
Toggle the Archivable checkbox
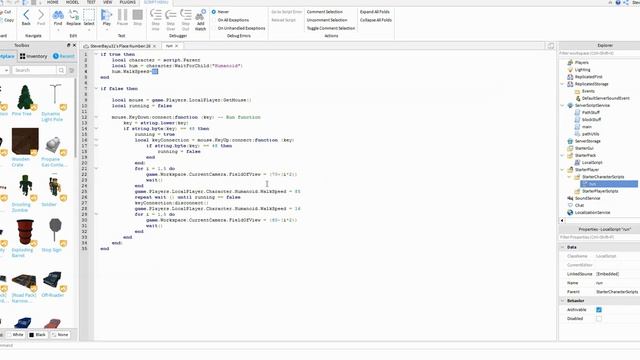click(599, 310)
